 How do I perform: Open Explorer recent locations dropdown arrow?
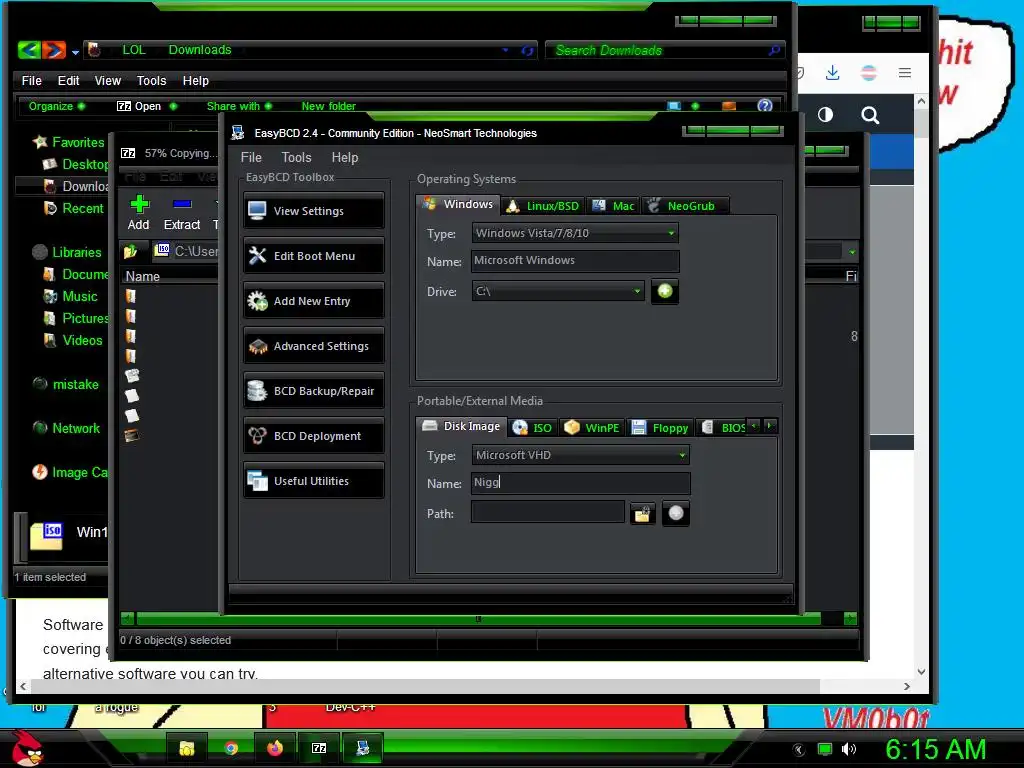click(x=76, y=52)
